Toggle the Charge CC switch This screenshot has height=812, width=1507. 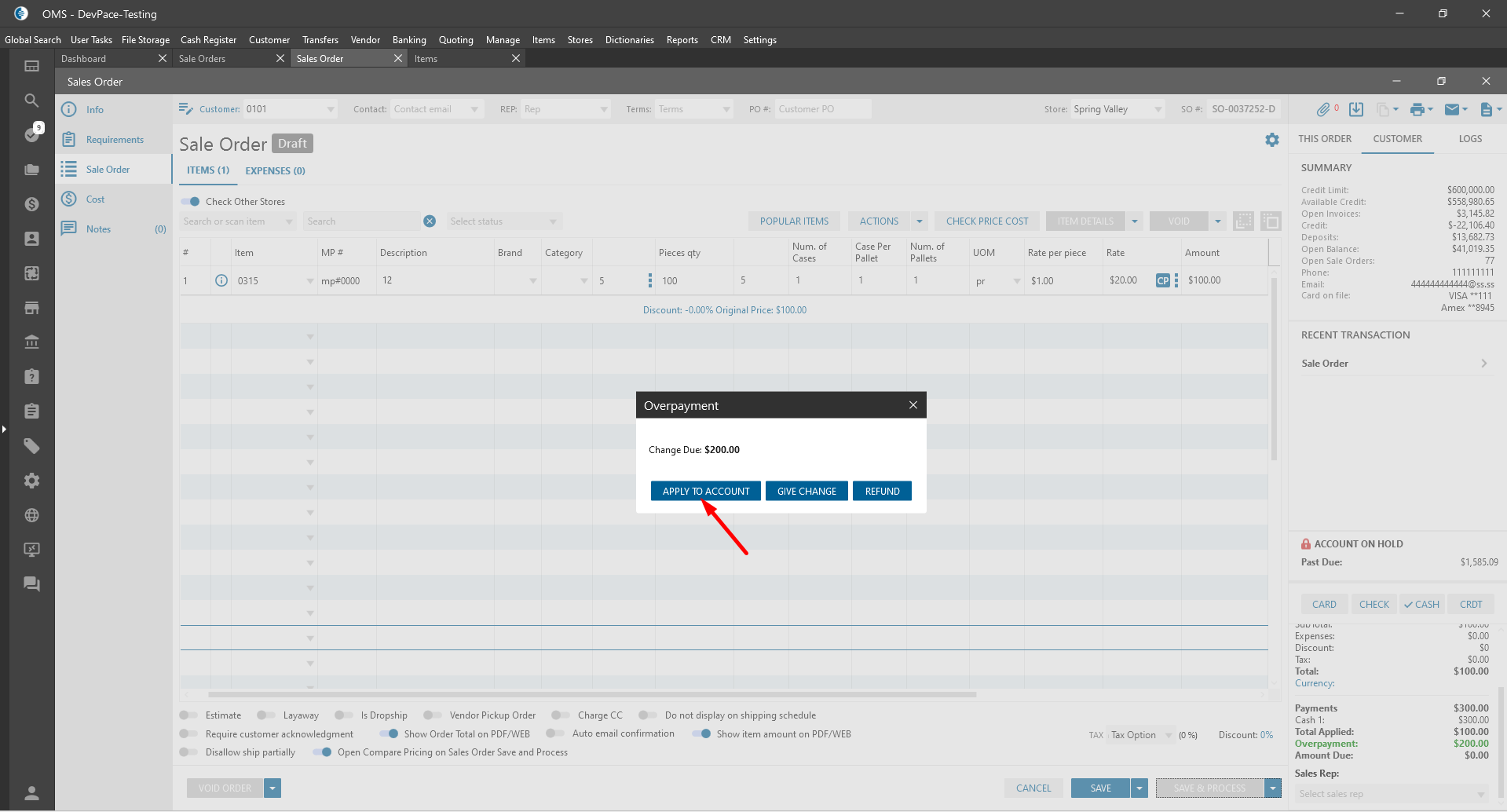[x=561, y=715]
